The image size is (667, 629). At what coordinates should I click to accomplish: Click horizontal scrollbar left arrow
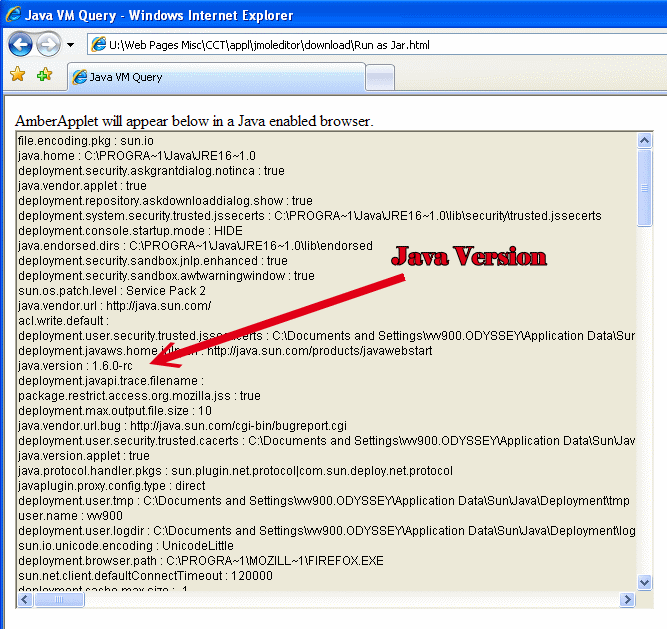click(25, 600)
